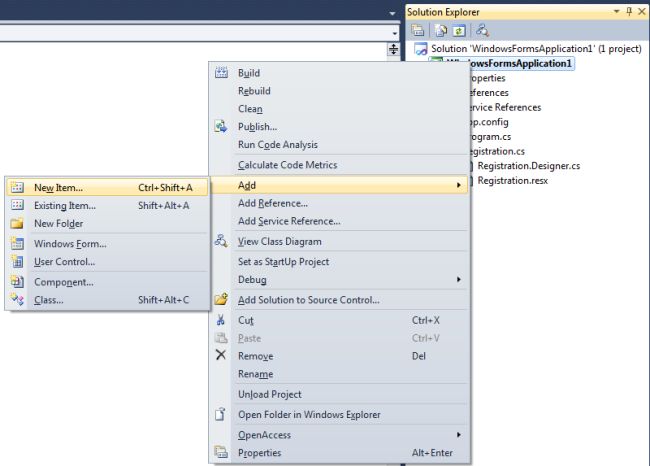Open the document tab list dropdown arrow

(392, 14)
